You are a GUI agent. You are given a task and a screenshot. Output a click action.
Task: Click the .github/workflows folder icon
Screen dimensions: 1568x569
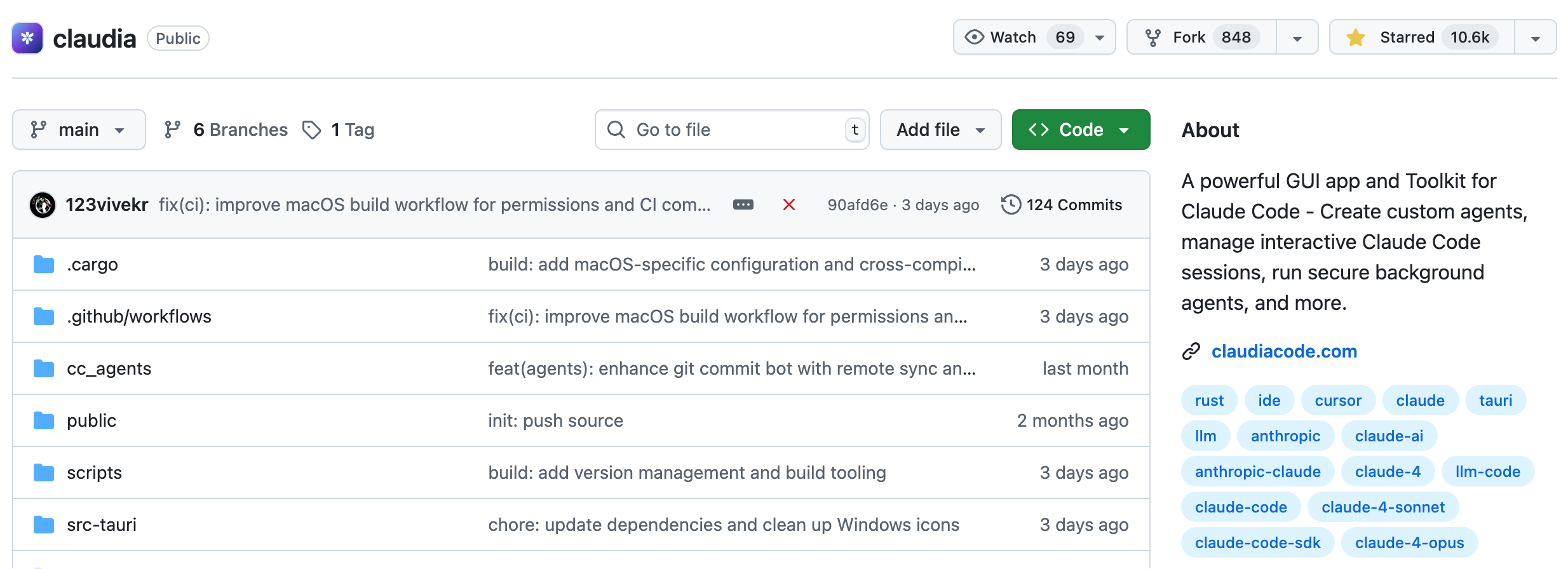[44, 316]
